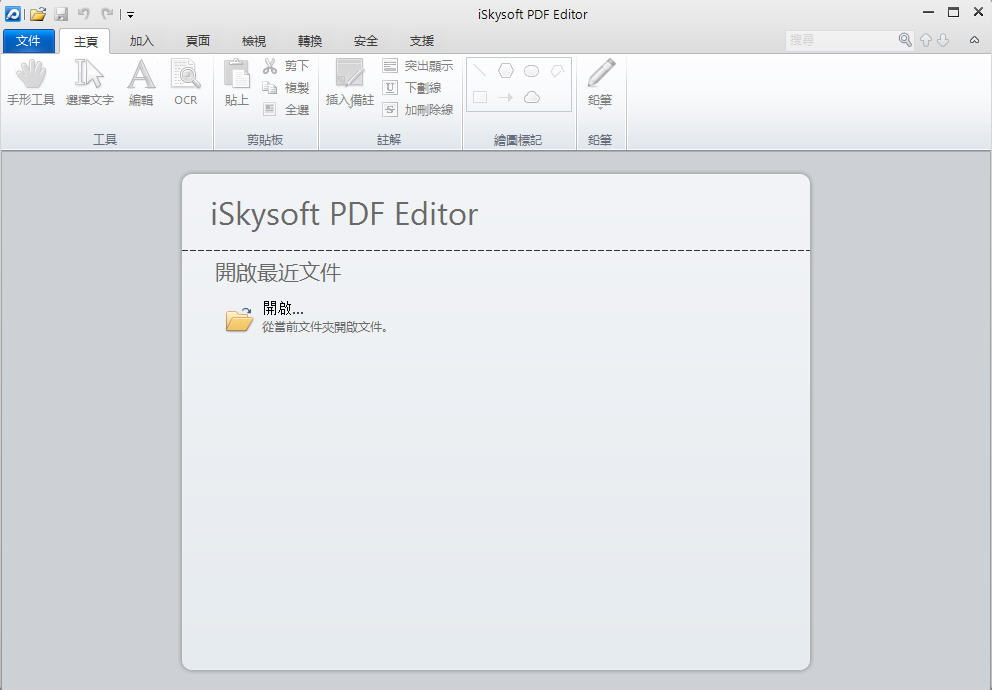Go to next search result down arrow

click(x=943, y=40)
